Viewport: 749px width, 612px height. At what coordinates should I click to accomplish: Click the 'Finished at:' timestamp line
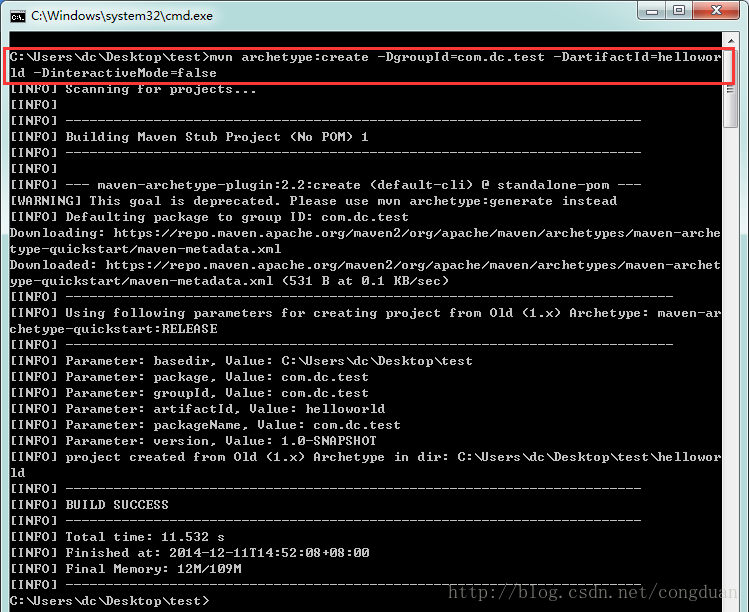[190, 553]
